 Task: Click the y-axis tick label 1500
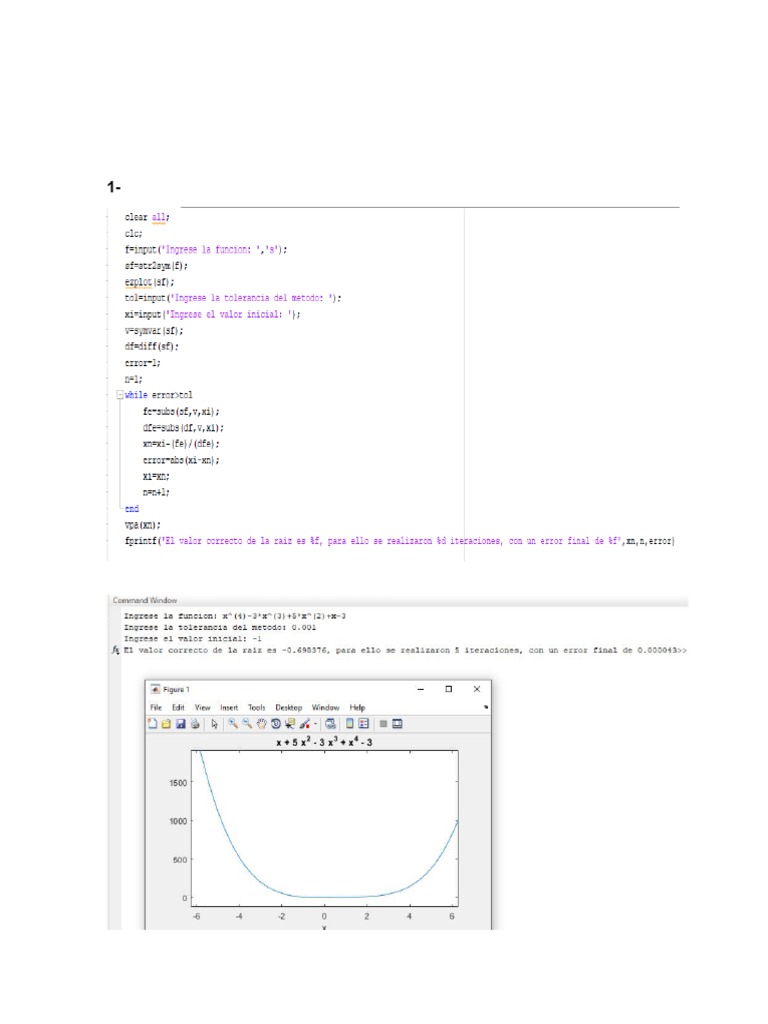tap(178, 782)
